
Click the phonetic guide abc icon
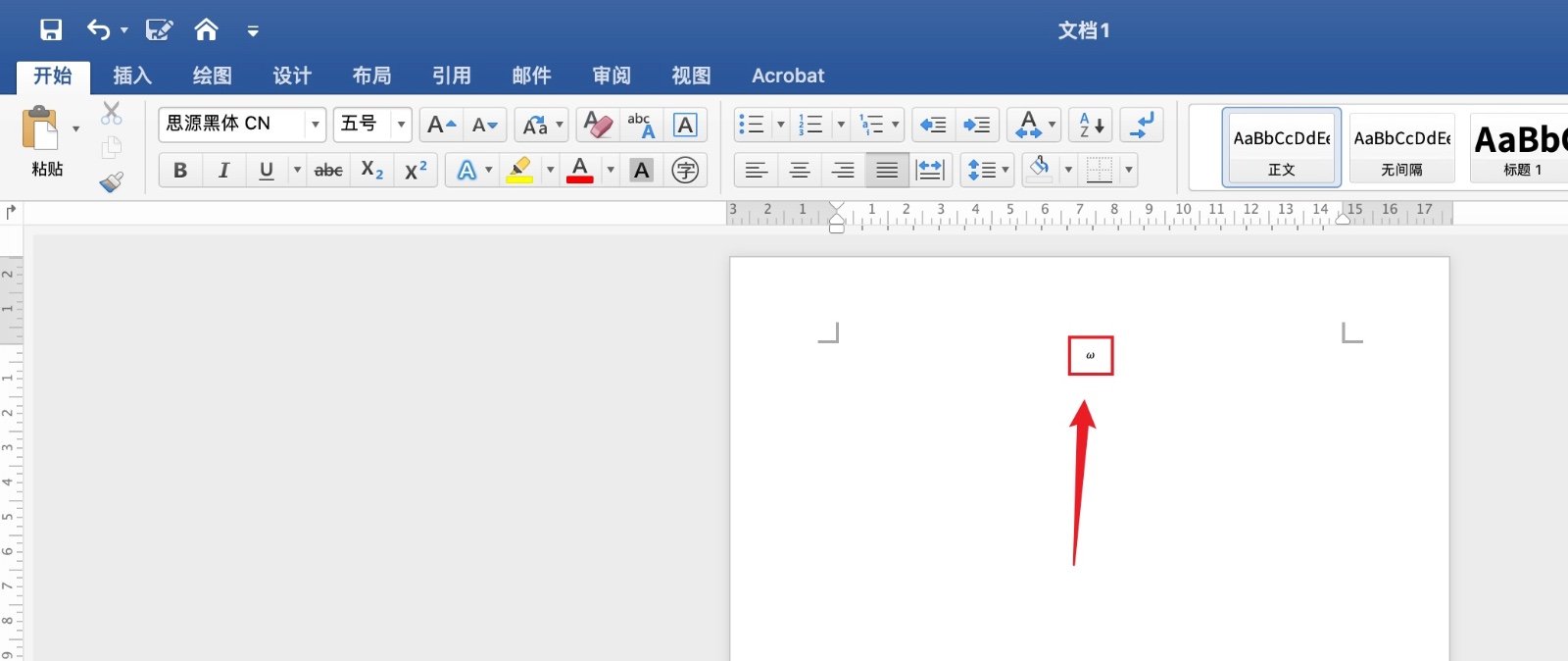tap(642, 125)
